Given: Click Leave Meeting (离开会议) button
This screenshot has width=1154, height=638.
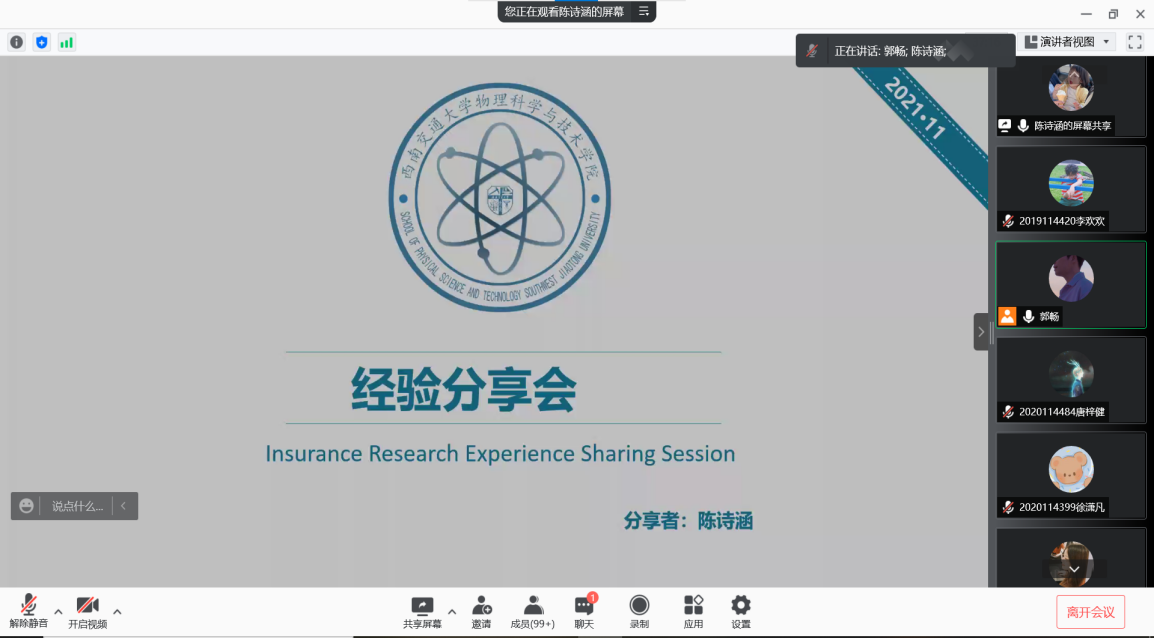Looking at the screenshot, I should click(1090, 612).
